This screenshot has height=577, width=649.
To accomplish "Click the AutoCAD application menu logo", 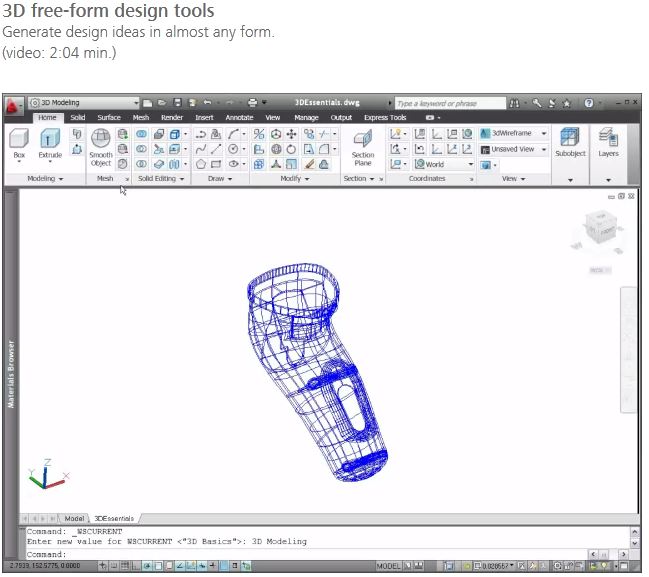I will (x=13, y=104).
